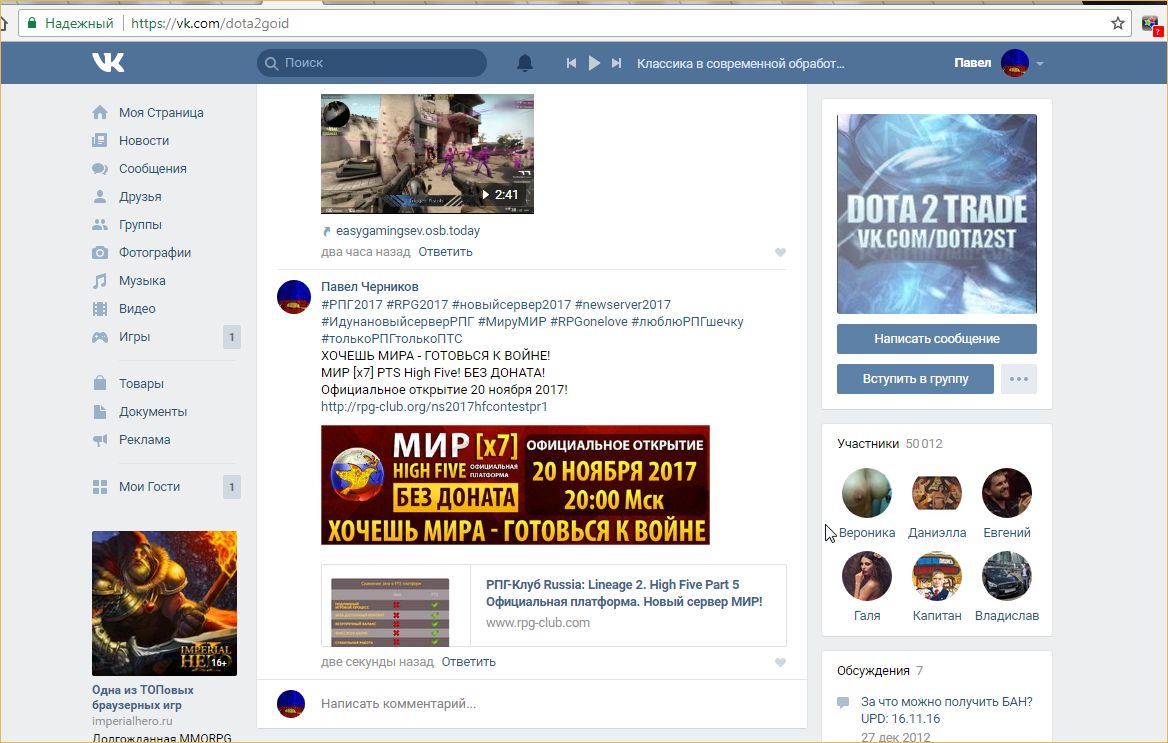
Task: Click the Павел avatar in header
Action: point(1015,63)
